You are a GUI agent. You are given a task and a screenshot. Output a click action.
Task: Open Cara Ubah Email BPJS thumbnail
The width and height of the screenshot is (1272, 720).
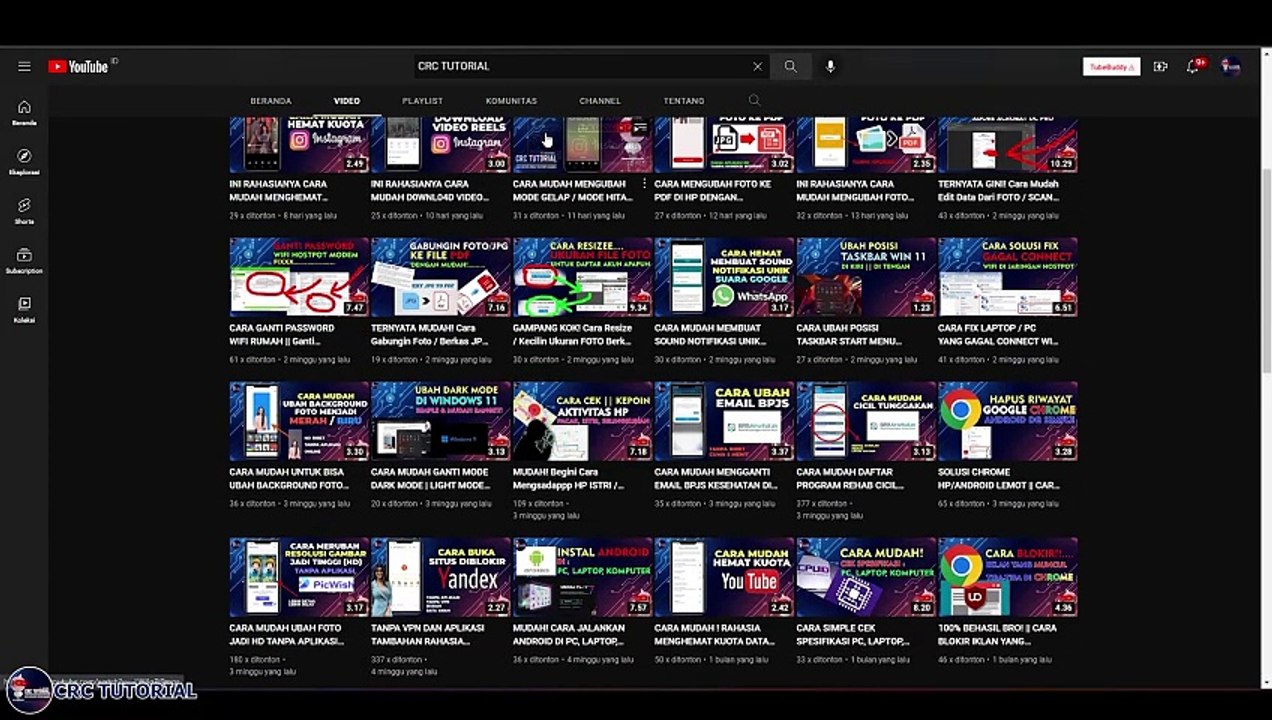[x=724, y=421]
